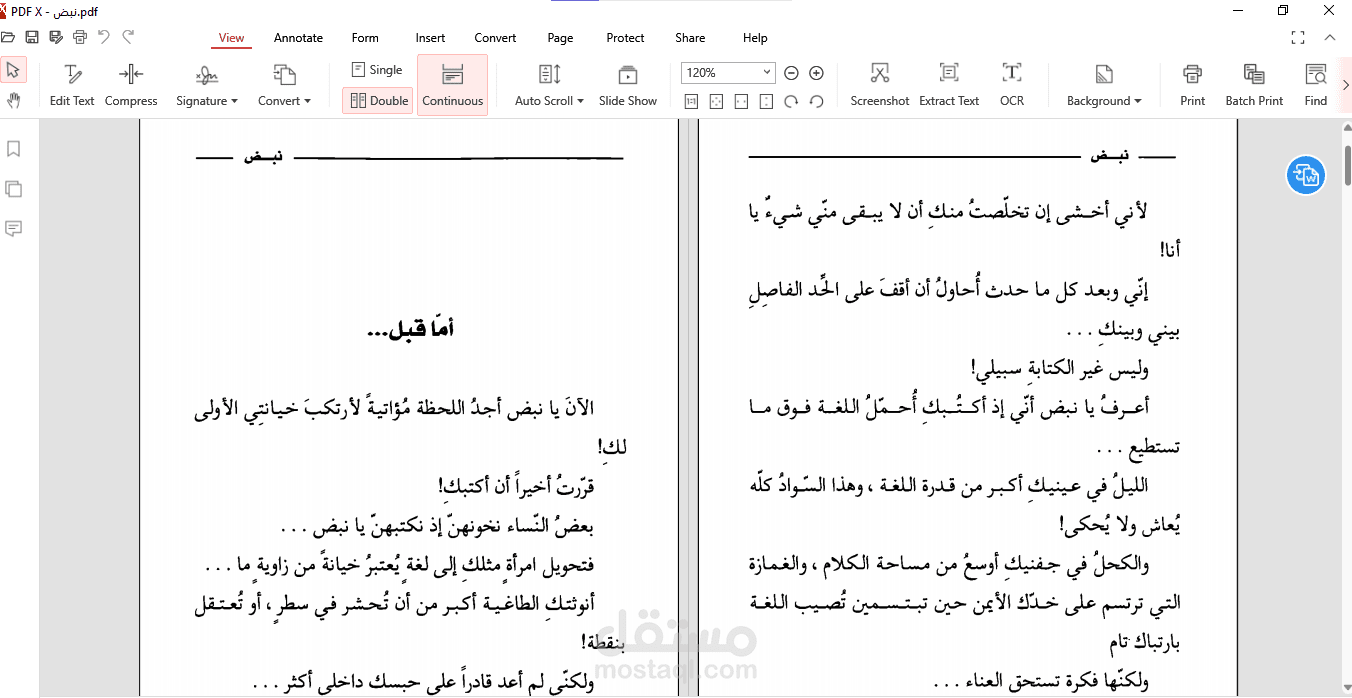The width and height of the screenshot is (1352, 698).
Task: Select the View tab
Action: pos(231,38)
